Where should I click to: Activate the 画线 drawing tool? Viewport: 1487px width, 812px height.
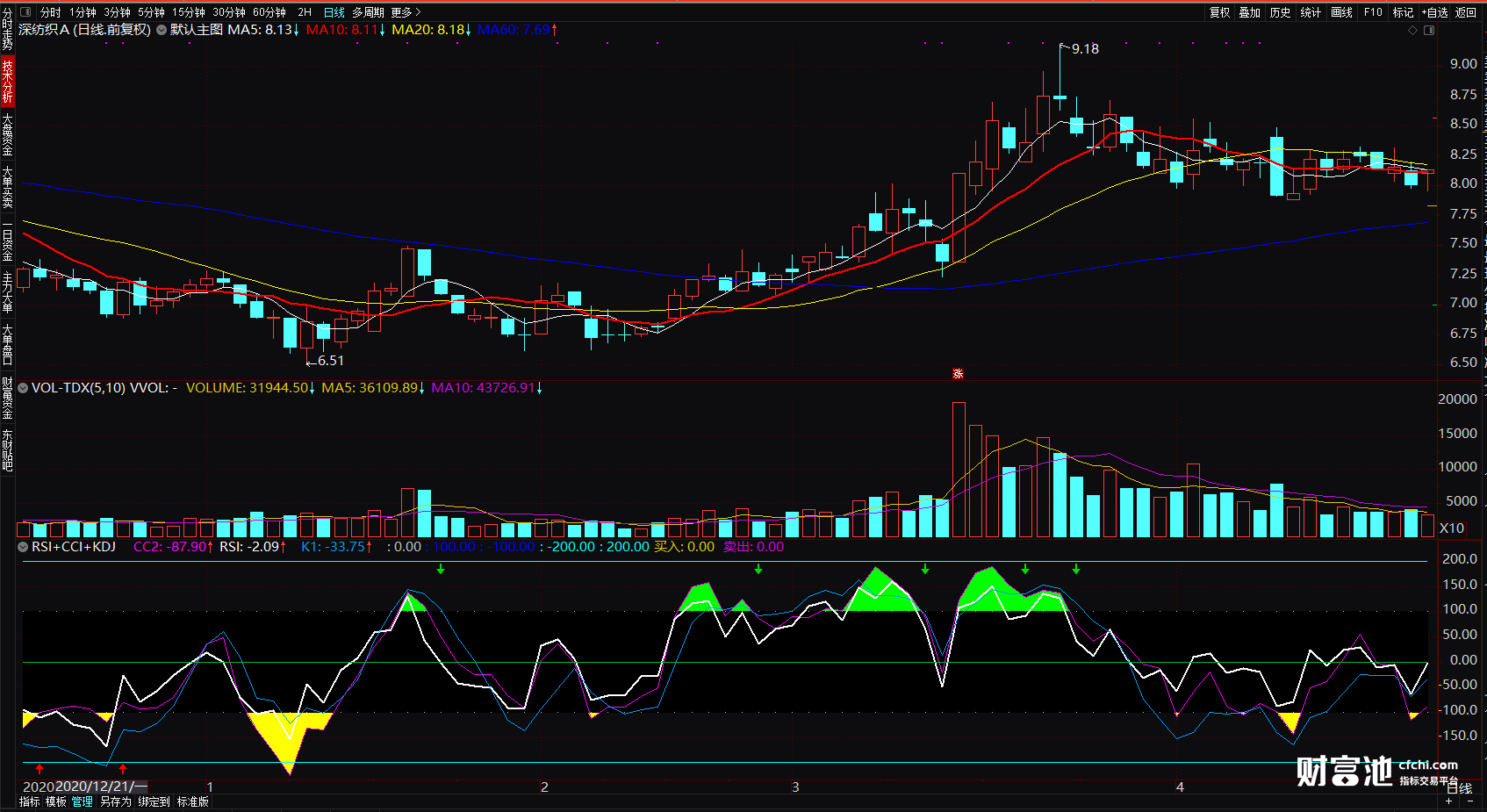(1341, 12)
